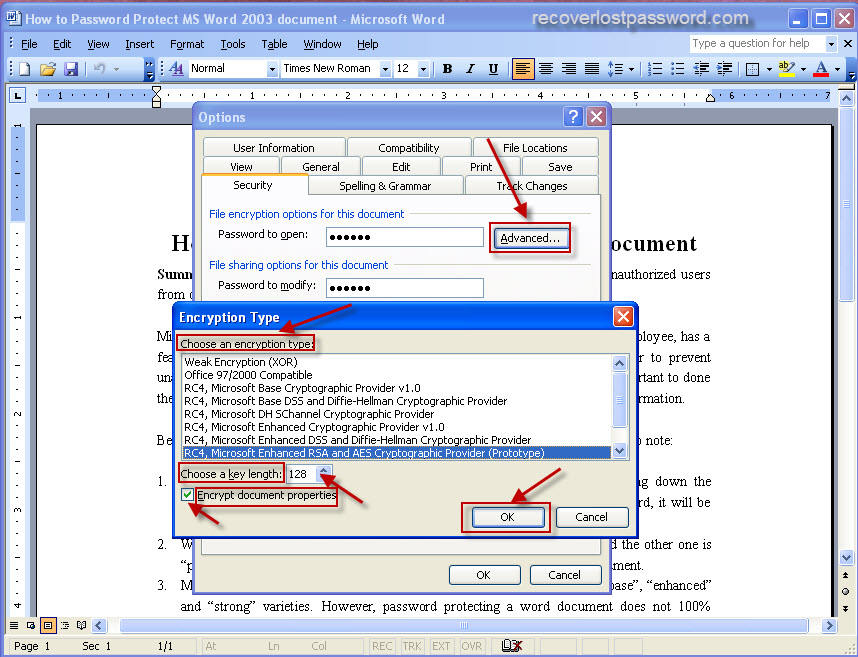Viewport: 858px width, 657px height.
Task: Click OK in Options dialog
Action: (484, 575)
